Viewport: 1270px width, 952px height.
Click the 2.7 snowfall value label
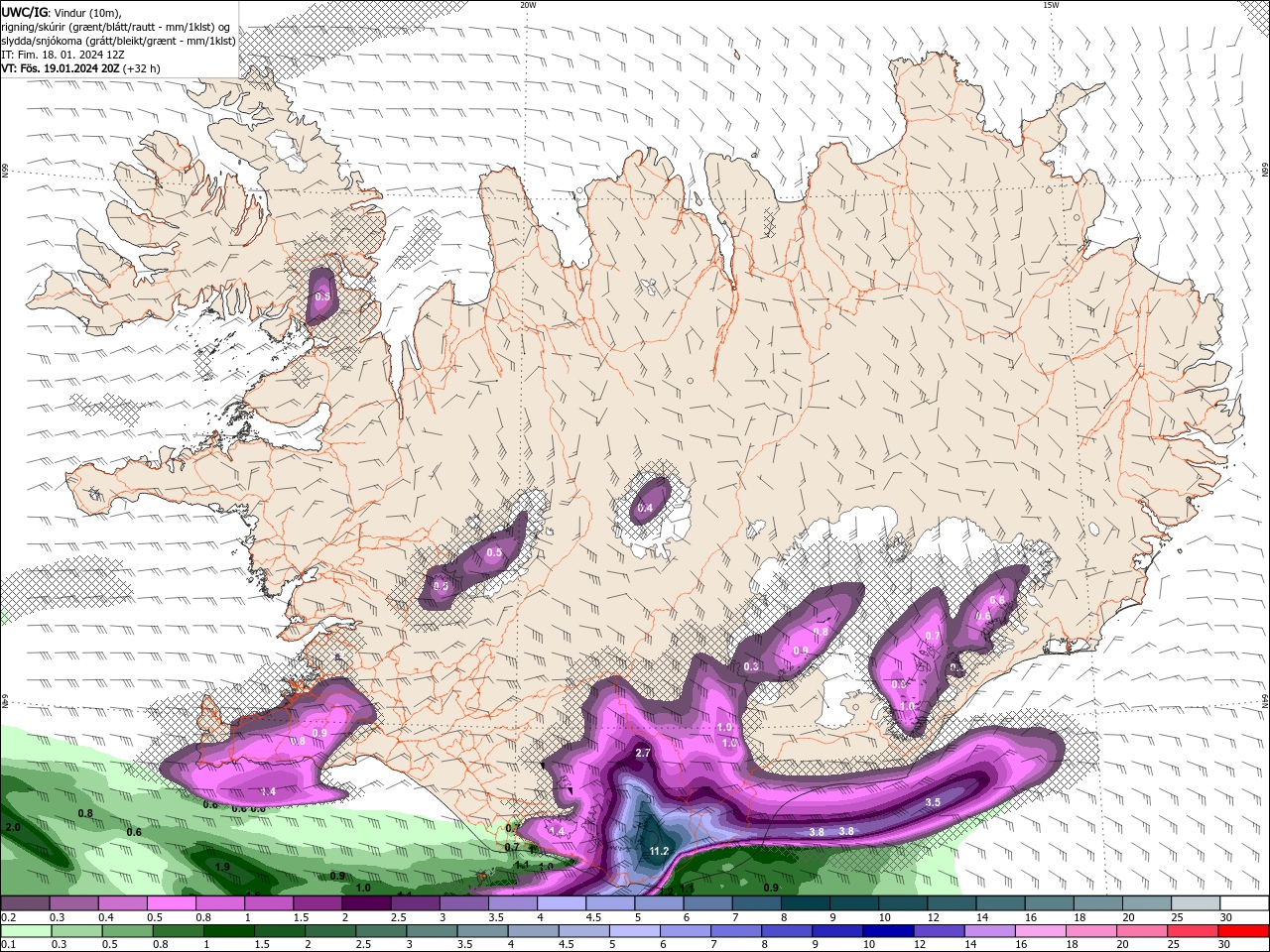[642, 753]
